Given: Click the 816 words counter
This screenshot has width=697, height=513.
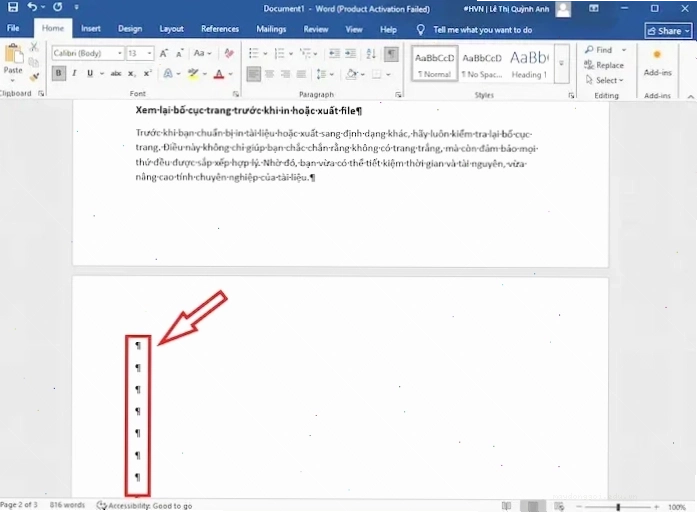Looking at the screenshot, I should point(67,505).
